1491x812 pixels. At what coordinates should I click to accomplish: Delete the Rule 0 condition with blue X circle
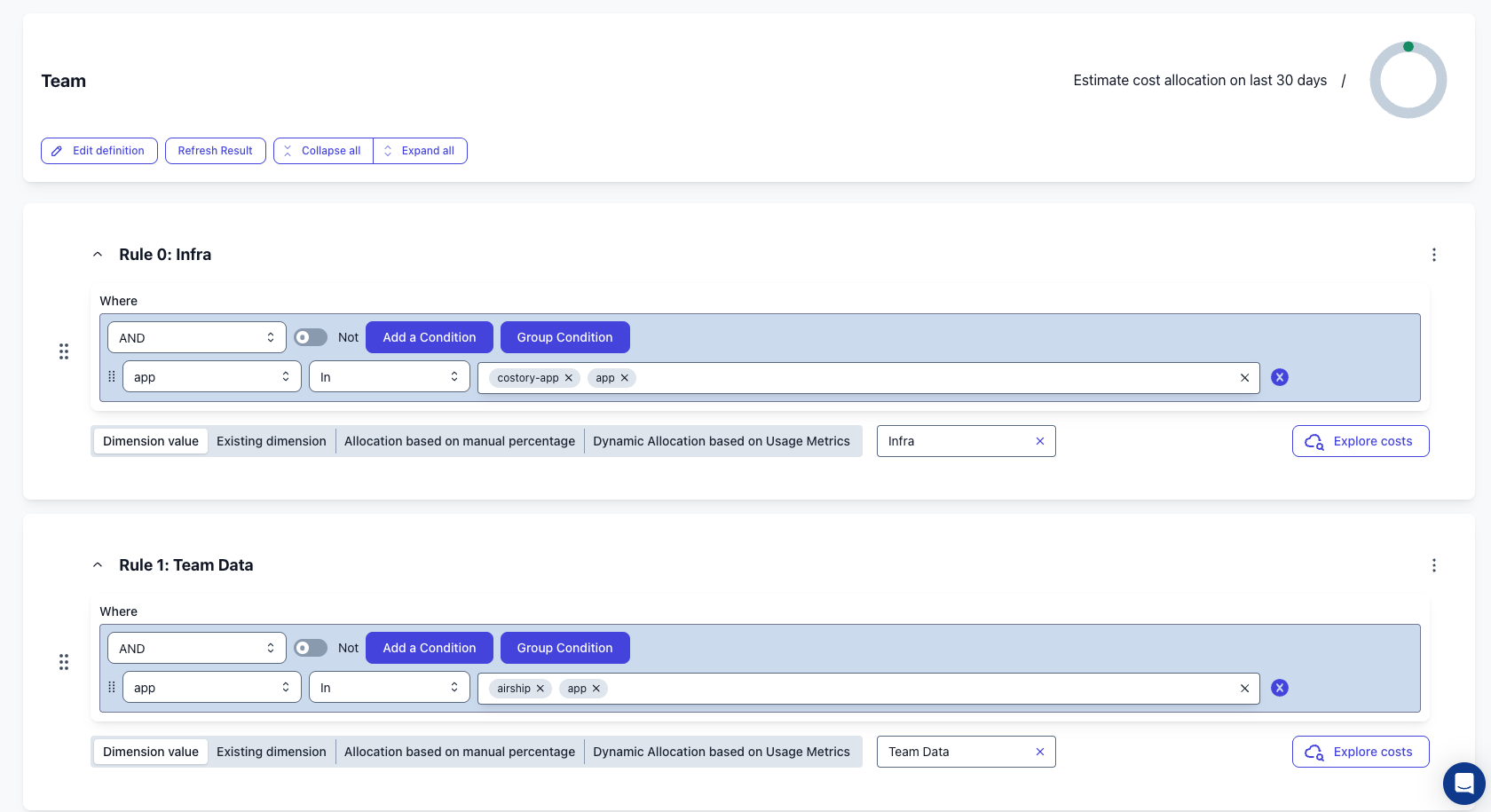coord(1280,377)
